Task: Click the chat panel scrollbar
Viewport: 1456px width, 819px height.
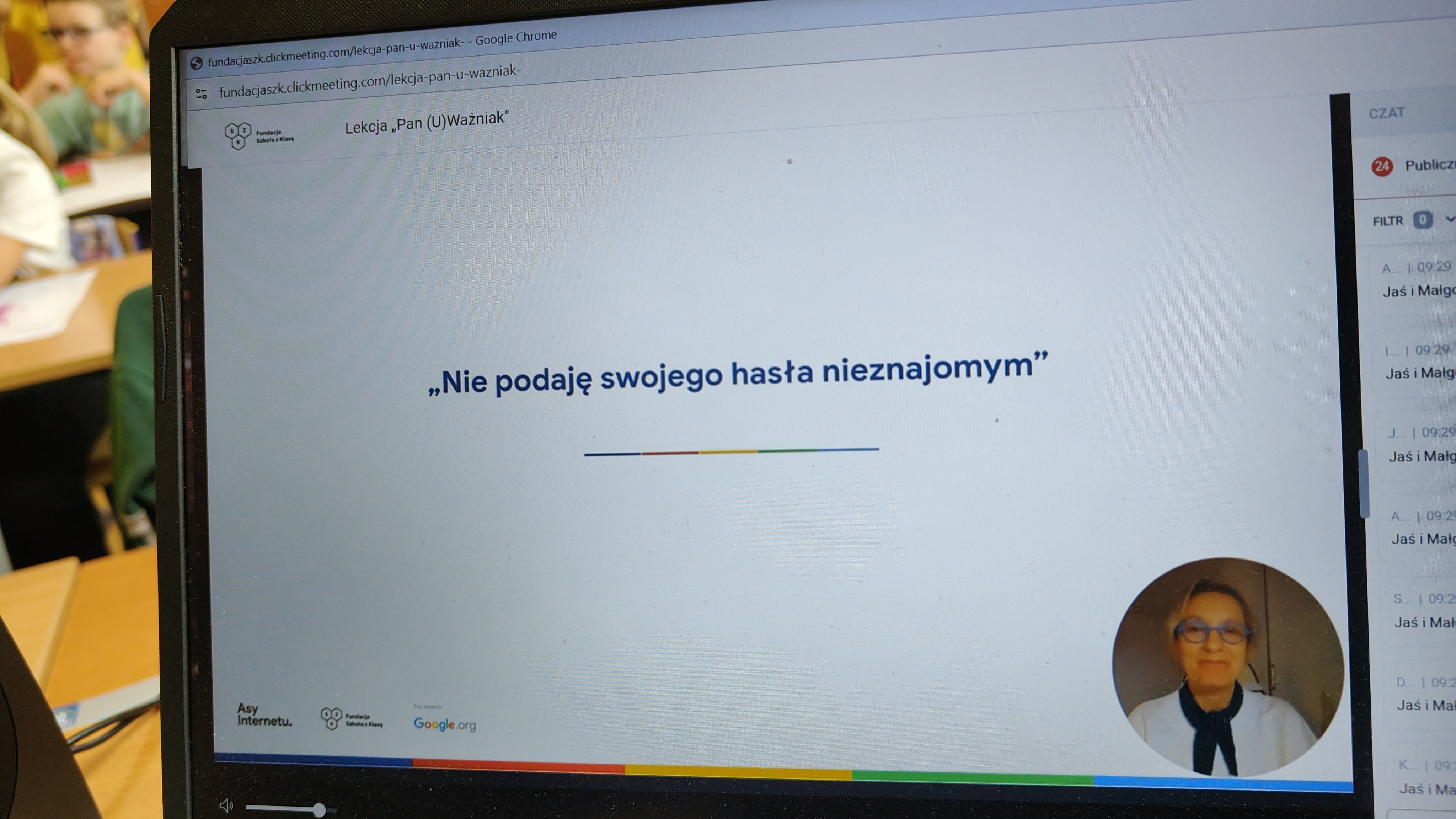Action: click(x=1364, y=483)
